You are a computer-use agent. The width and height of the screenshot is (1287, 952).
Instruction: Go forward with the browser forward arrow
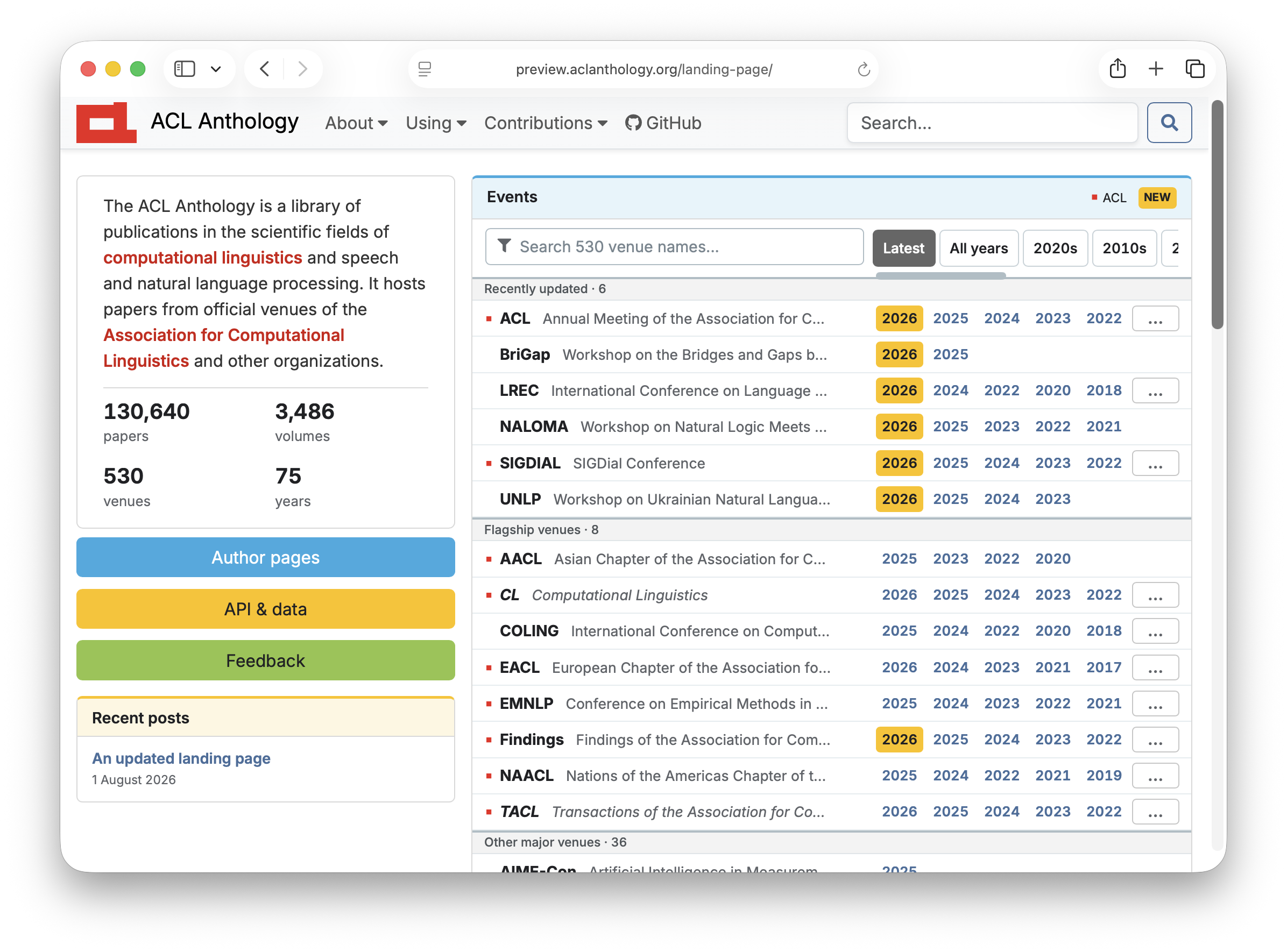click(x=302, y=69)
